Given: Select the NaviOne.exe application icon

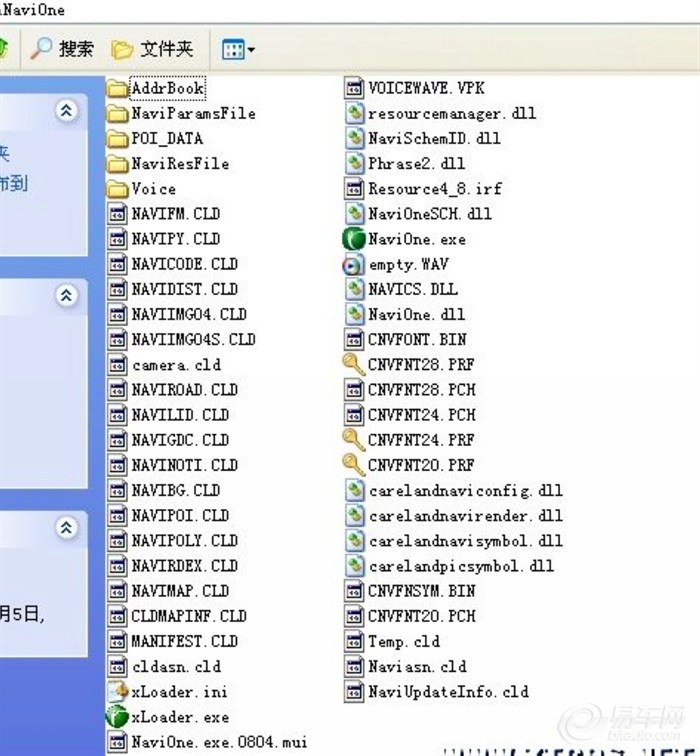Looking at the screenshot, I should 353,239.
